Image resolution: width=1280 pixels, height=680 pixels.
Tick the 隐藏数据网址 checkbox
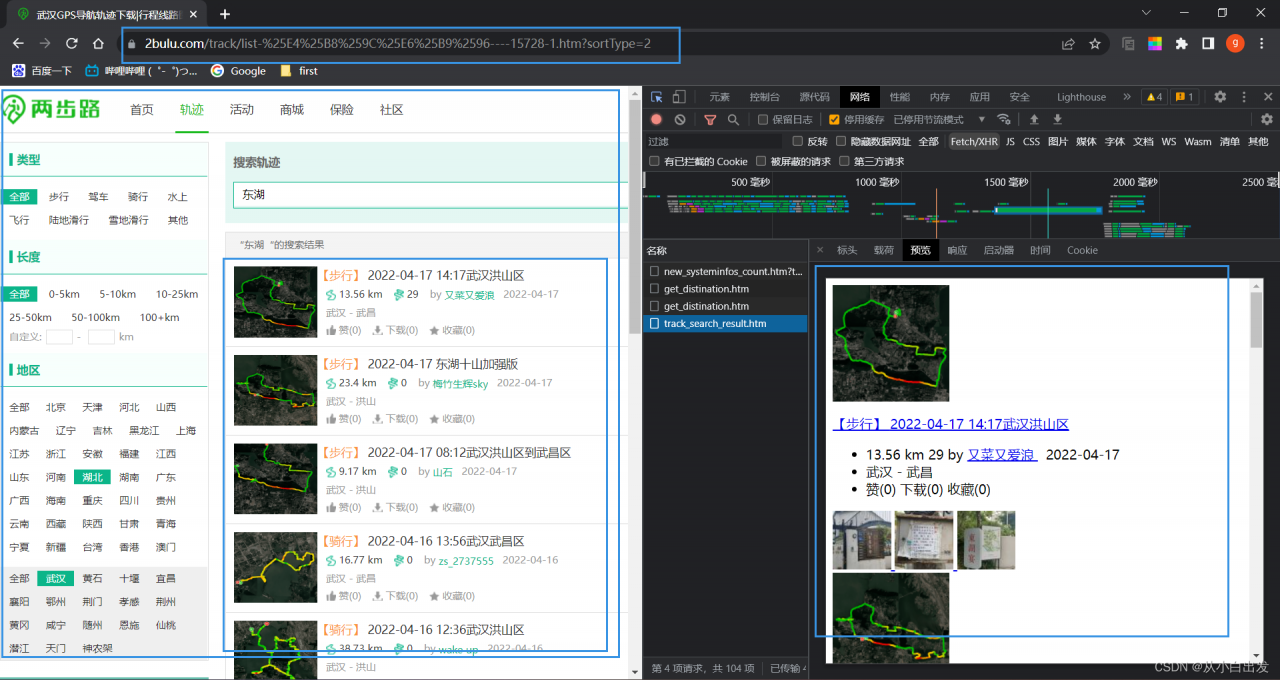(x=841, y=141)
